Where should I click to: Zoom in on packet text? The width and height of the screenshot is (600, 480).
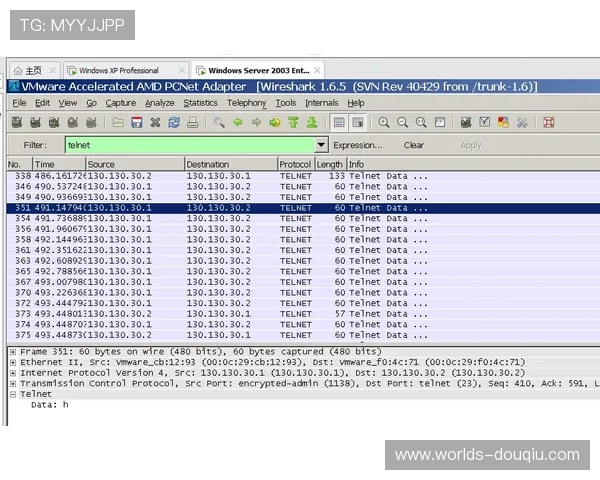point(384,122)
